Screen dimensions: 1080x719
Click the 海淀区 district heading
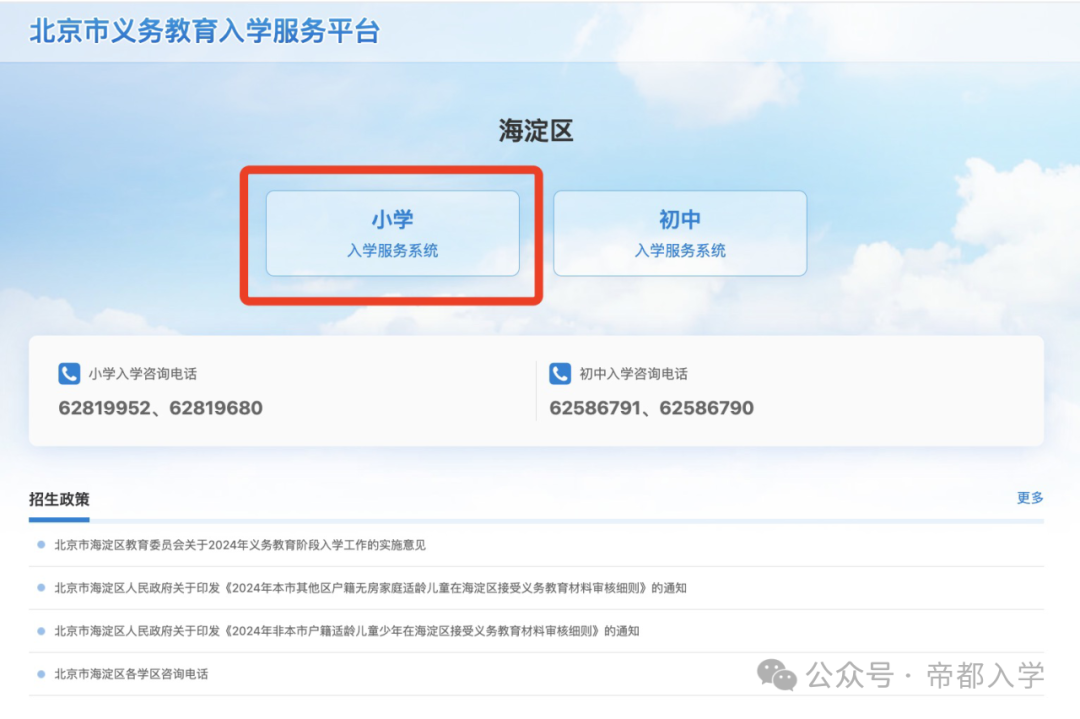[536, 131]
